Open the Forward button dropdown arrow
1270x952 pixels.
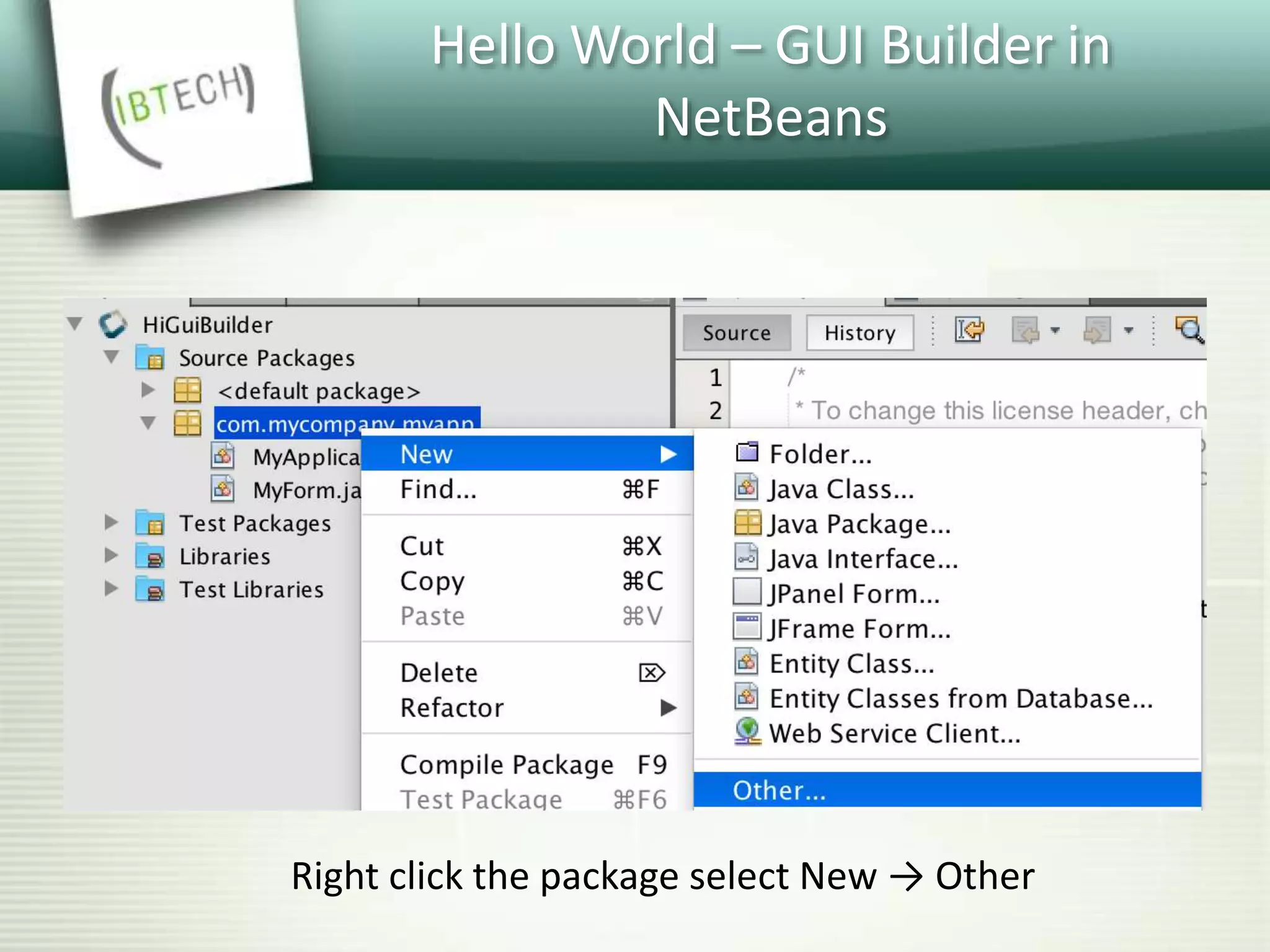click(1129, 330)
